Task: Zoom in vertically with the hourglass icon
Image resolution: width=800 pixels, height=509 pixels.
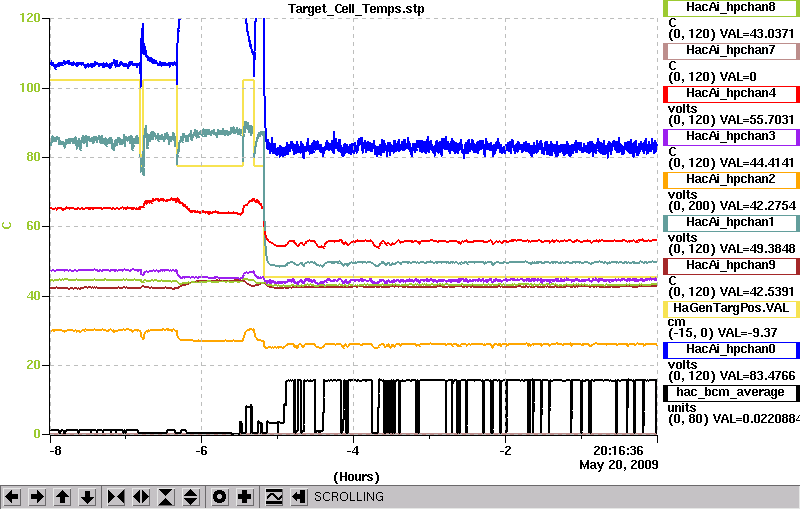Action: (x=166, y=496)
